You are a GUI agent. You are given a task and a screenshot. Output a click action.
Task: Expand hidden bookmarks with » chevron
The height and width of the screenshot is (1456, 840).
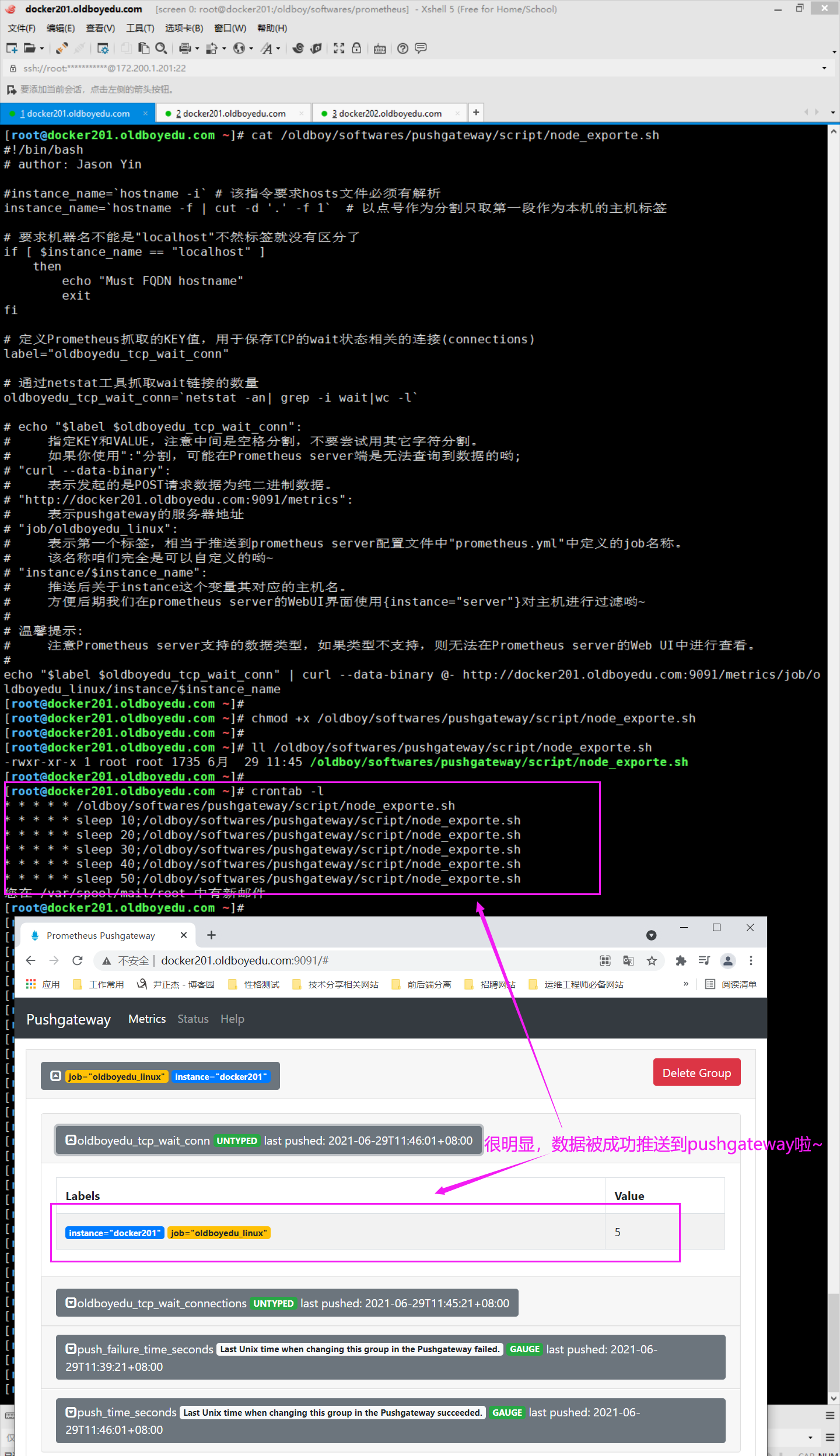pos(686,984)
